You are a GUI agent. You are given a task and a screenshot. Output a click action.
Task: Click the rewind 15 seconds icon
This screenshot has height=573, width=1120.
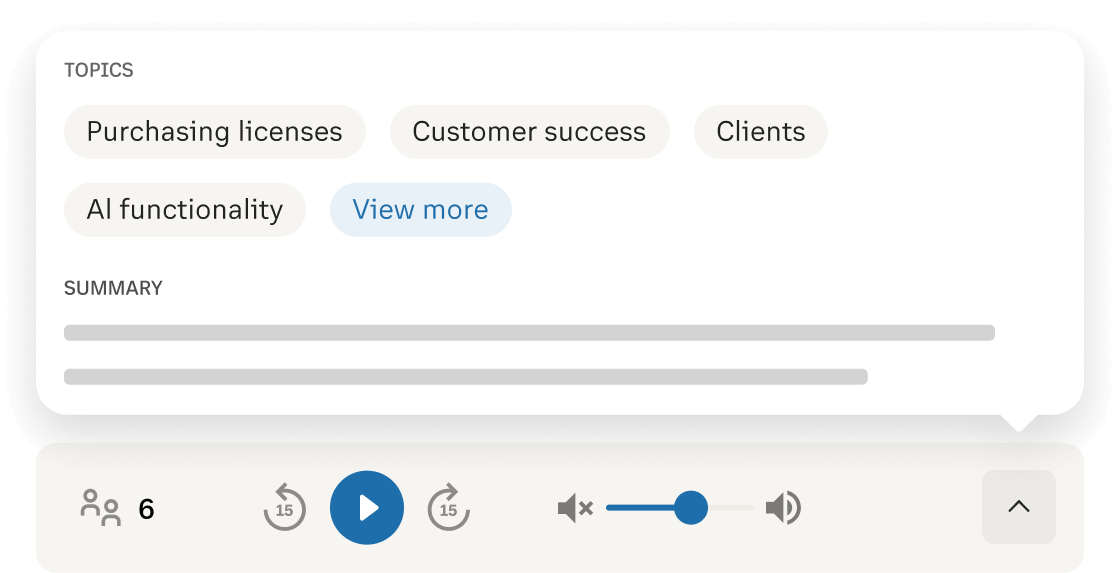pos(285,508)
